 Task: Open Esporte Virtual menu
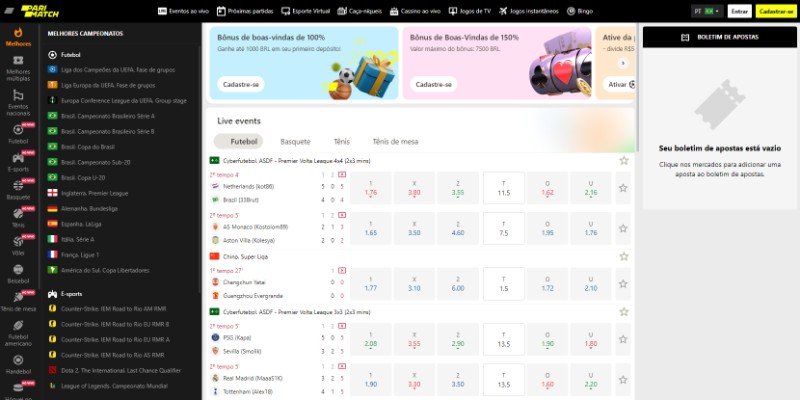pyautogui.click(x=306, y=11)
